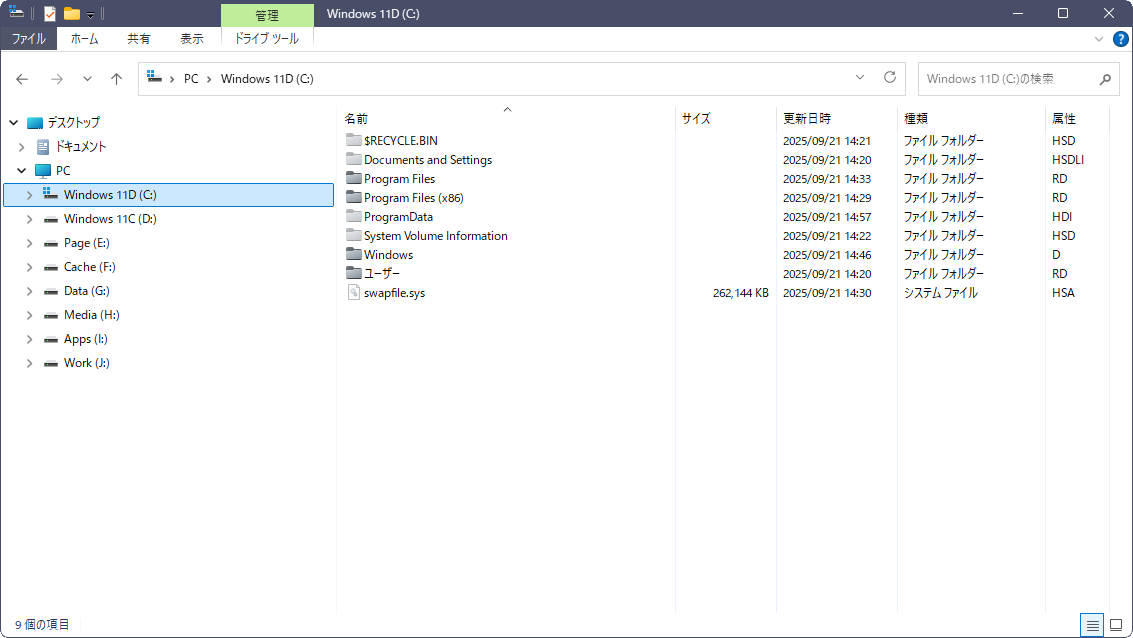The image size is (1133, 638).
Task: Collapse the デスクトップ tree node
Action: pyautogui.click(x=14, y=123)
